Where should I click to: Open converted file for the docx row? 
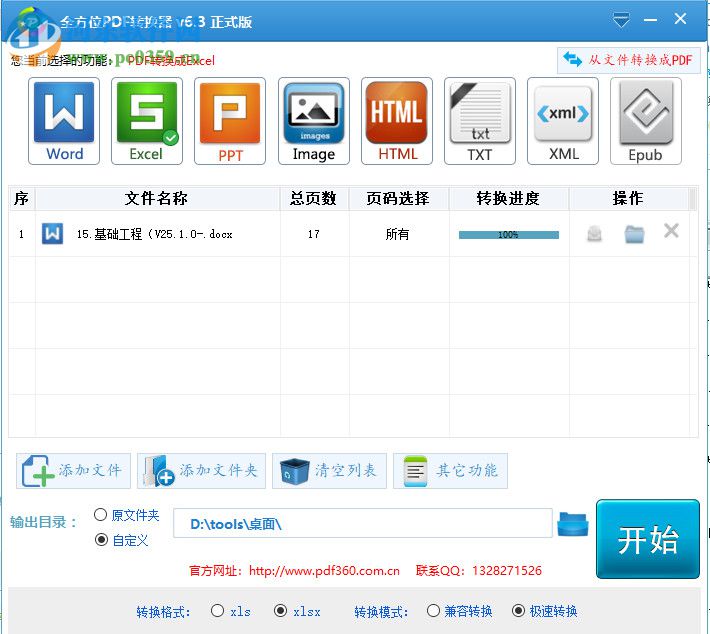point(595,234)
